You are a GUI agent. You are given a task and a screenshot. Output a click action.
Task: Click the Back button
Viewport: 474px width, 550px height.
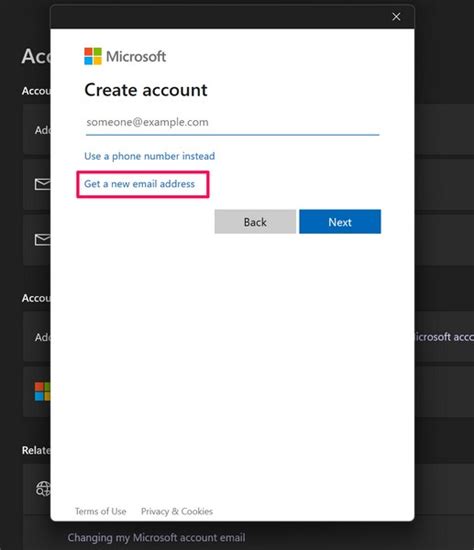[255, 222]
